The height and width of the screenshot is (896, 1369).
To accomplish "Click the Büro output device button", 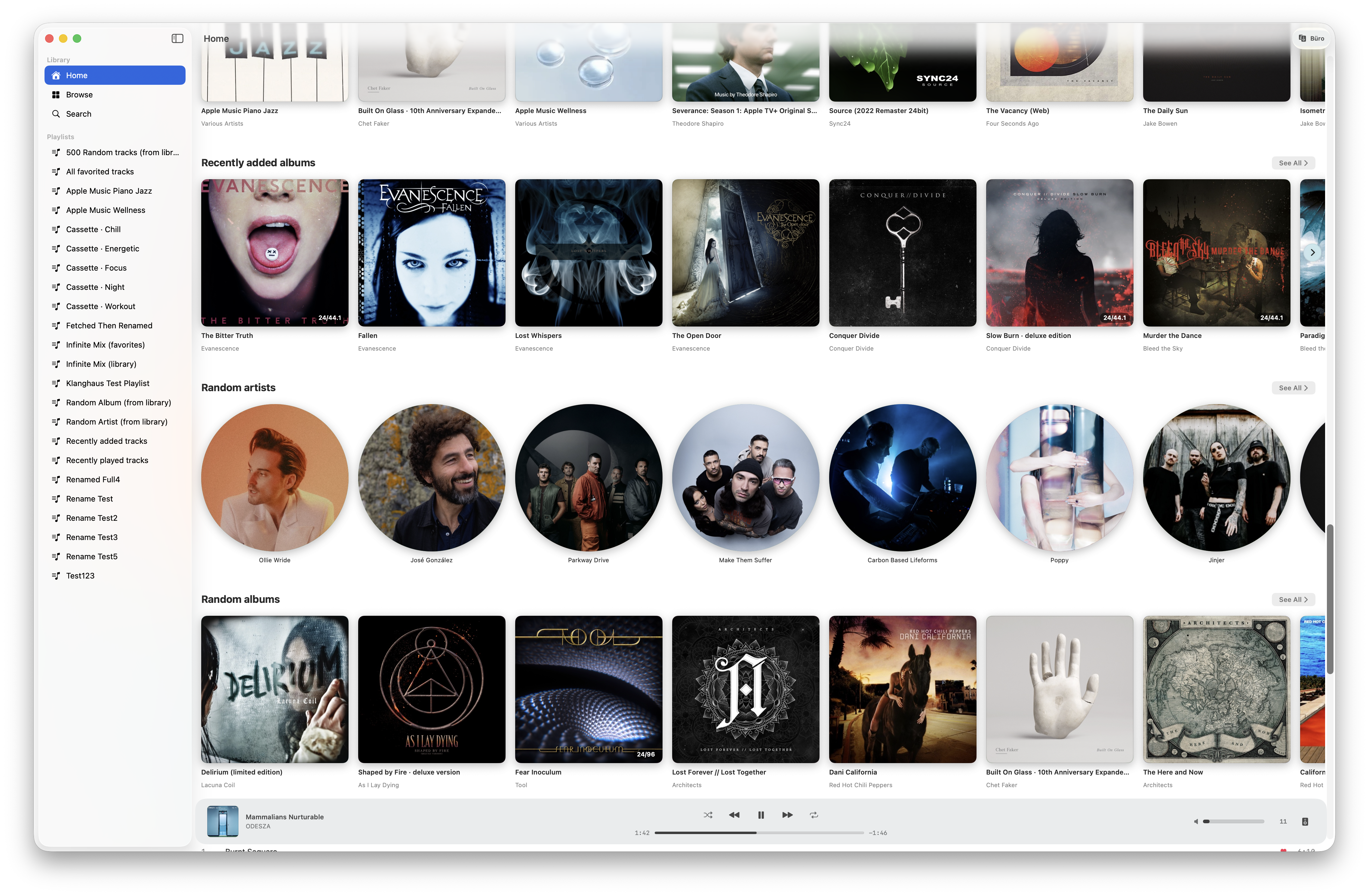I will pos(1311,38).
